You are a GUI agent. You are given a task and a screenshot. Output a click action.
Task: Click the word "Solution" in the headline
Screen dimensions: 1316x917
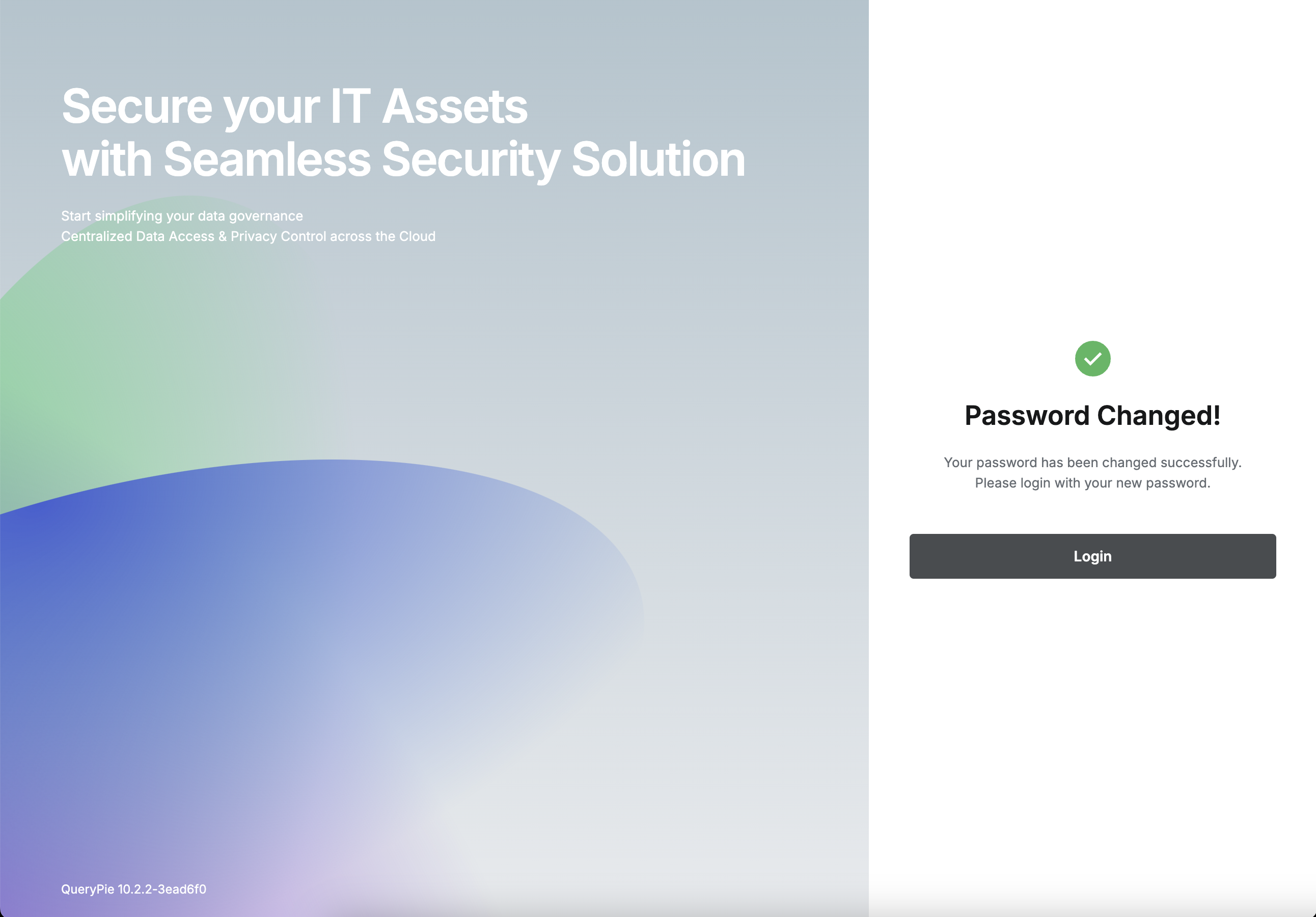pyautogui.click(x=658, y=159)
